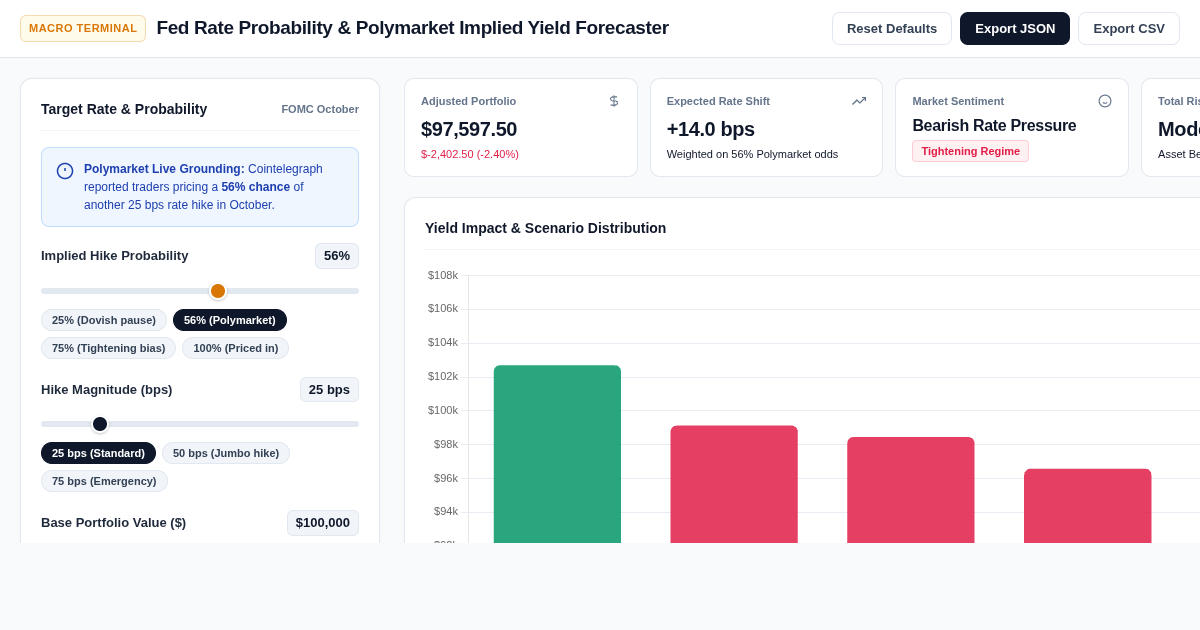Click the FOMC October label

point(320,109)
